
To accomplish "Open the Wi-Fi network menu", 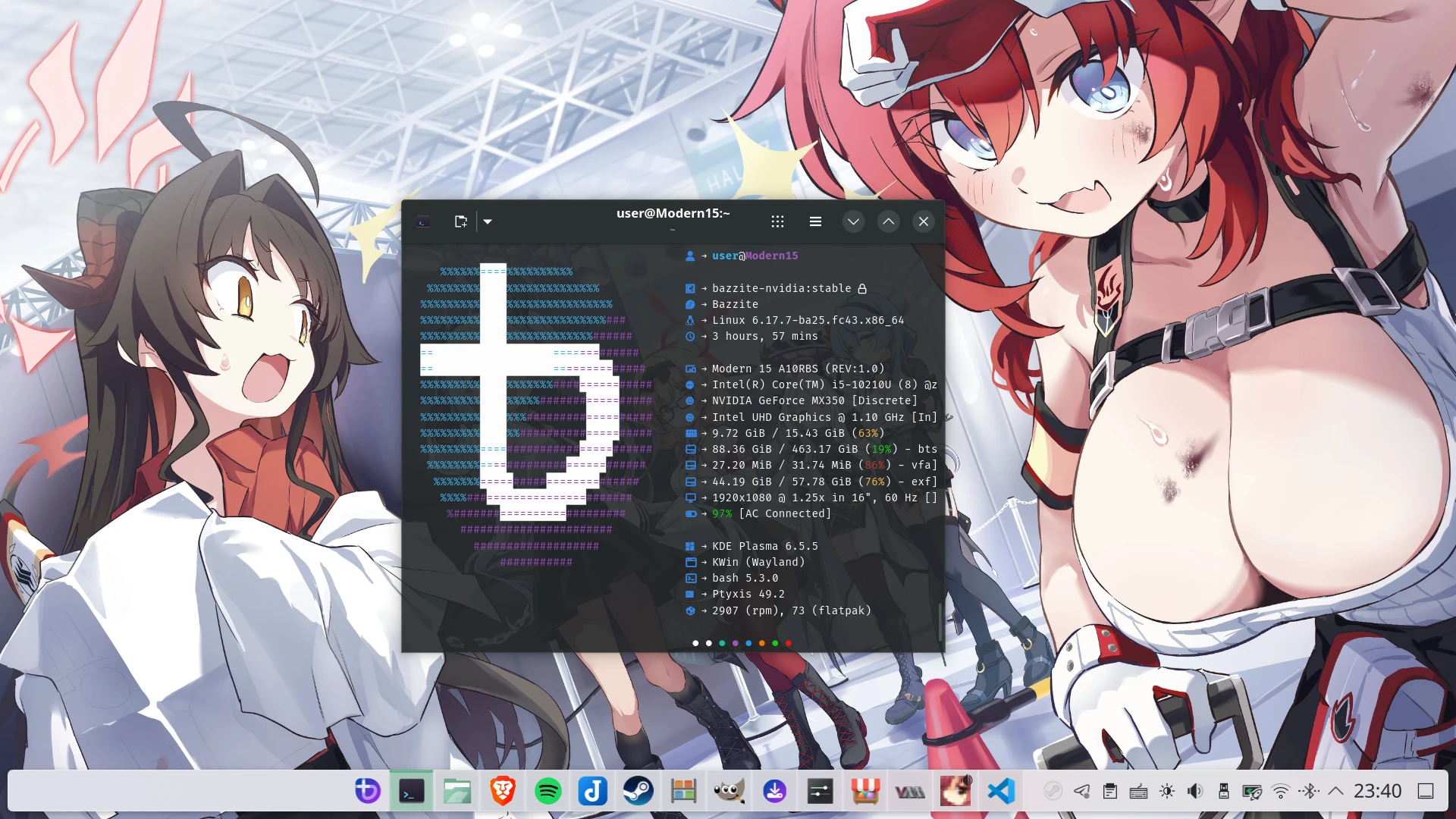I will (x=1279, y=790).
